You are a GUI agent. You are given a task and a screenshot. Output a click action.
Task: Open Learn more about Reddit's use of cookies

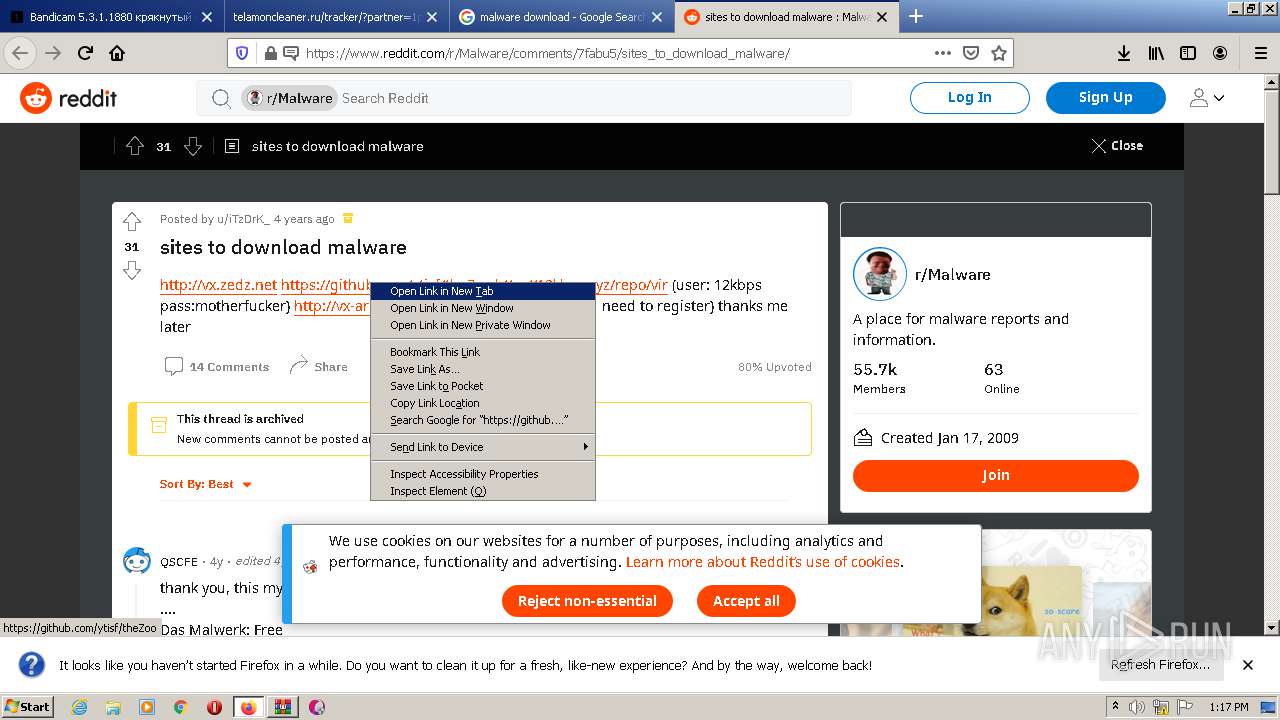pos(763,562)
